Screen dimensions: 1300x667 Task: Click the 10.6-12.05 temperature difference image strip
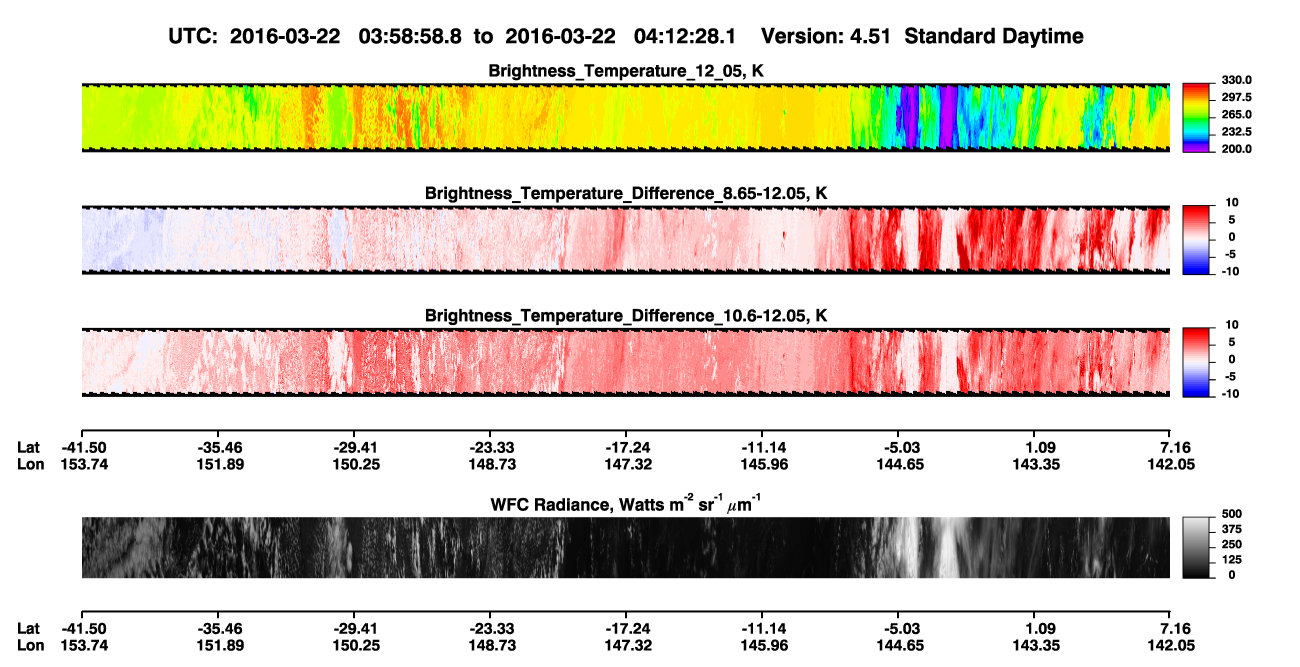pos(625,361)
